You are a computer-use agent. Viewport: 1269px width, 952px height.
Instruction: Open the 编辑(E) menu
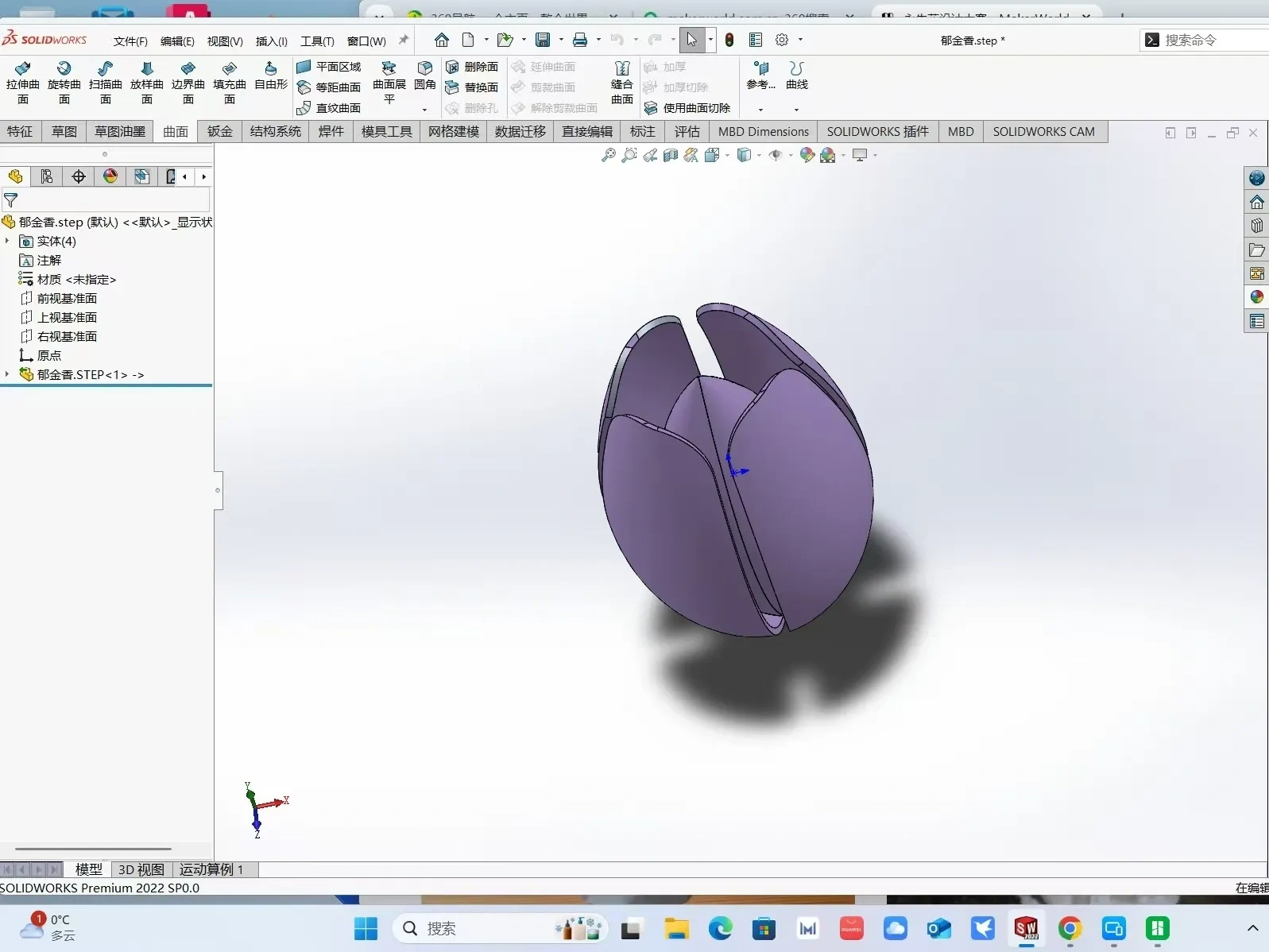click(177, 41)
